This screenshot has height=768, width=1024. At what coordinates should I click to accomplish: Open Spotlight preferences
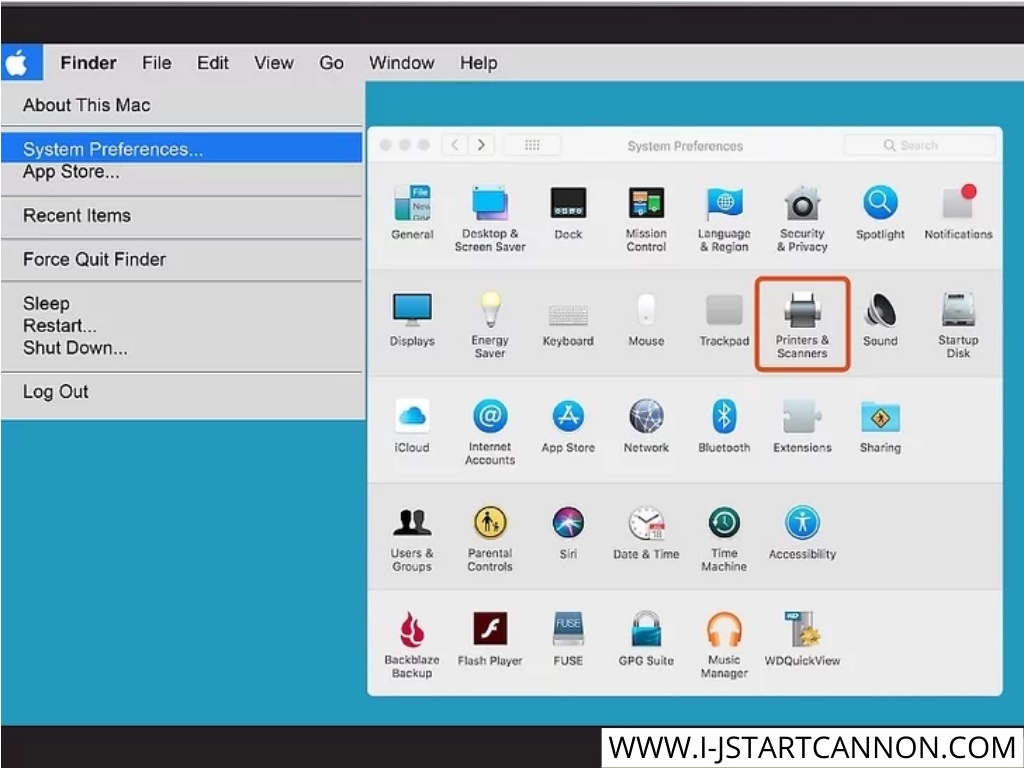(880, 212)
